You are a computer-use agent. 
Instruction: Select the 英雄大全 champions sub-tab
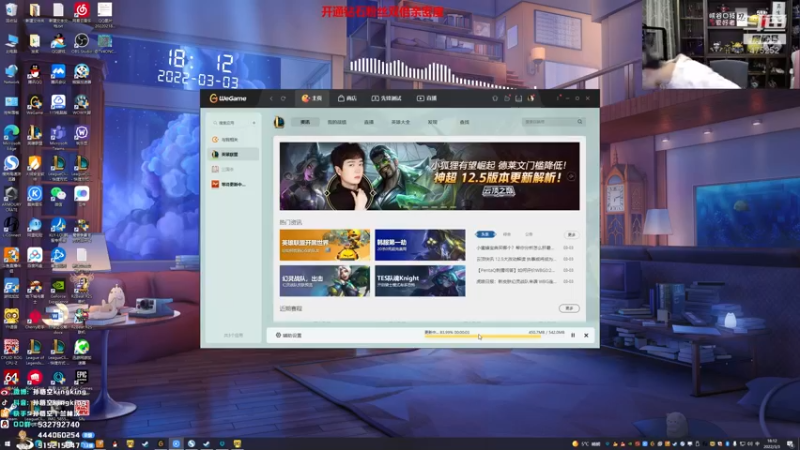(401, 122)
